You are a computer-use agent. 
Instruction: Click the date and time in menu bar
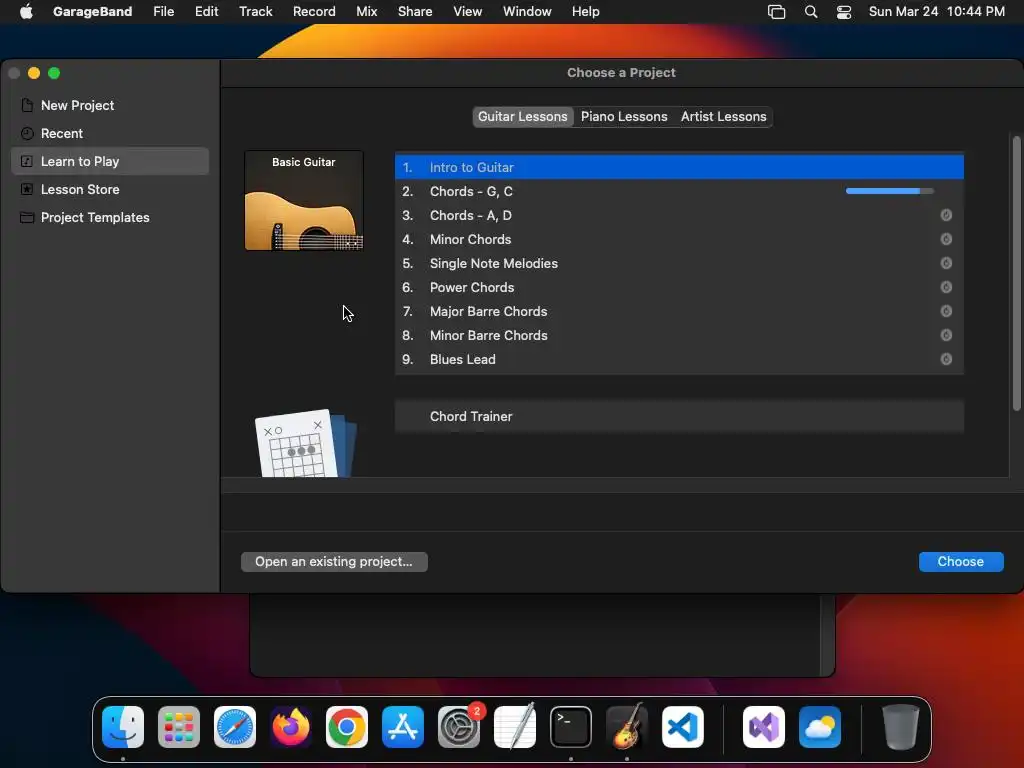[x=936, y=12]
